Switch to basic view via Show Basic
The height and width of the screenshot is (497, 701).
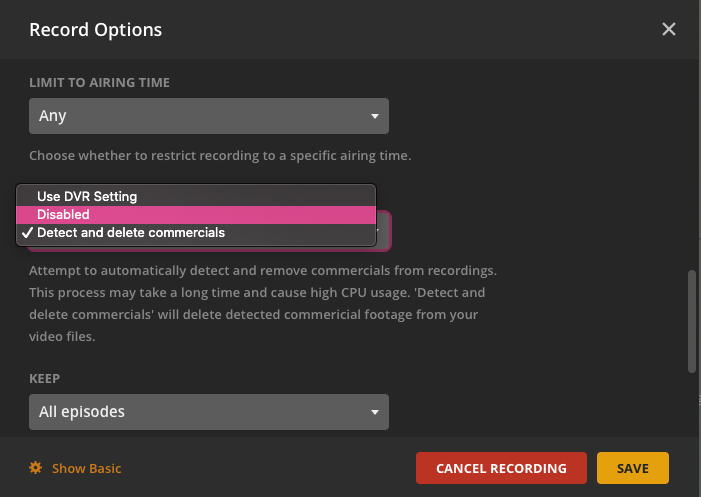(86, 468)
